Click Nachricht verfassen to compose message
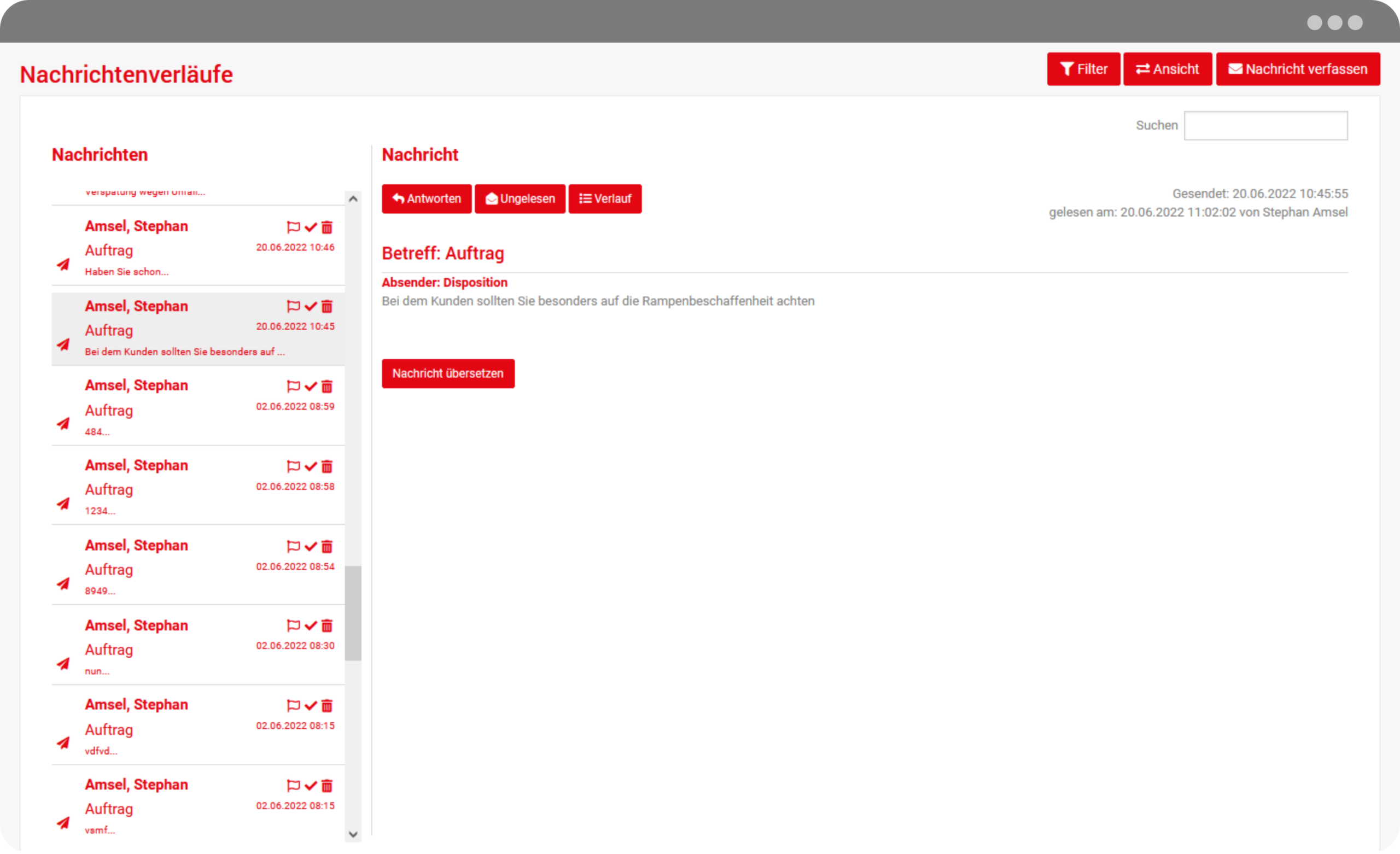The width and height of the screenshot is (1400, 854). click(1297, 69)
